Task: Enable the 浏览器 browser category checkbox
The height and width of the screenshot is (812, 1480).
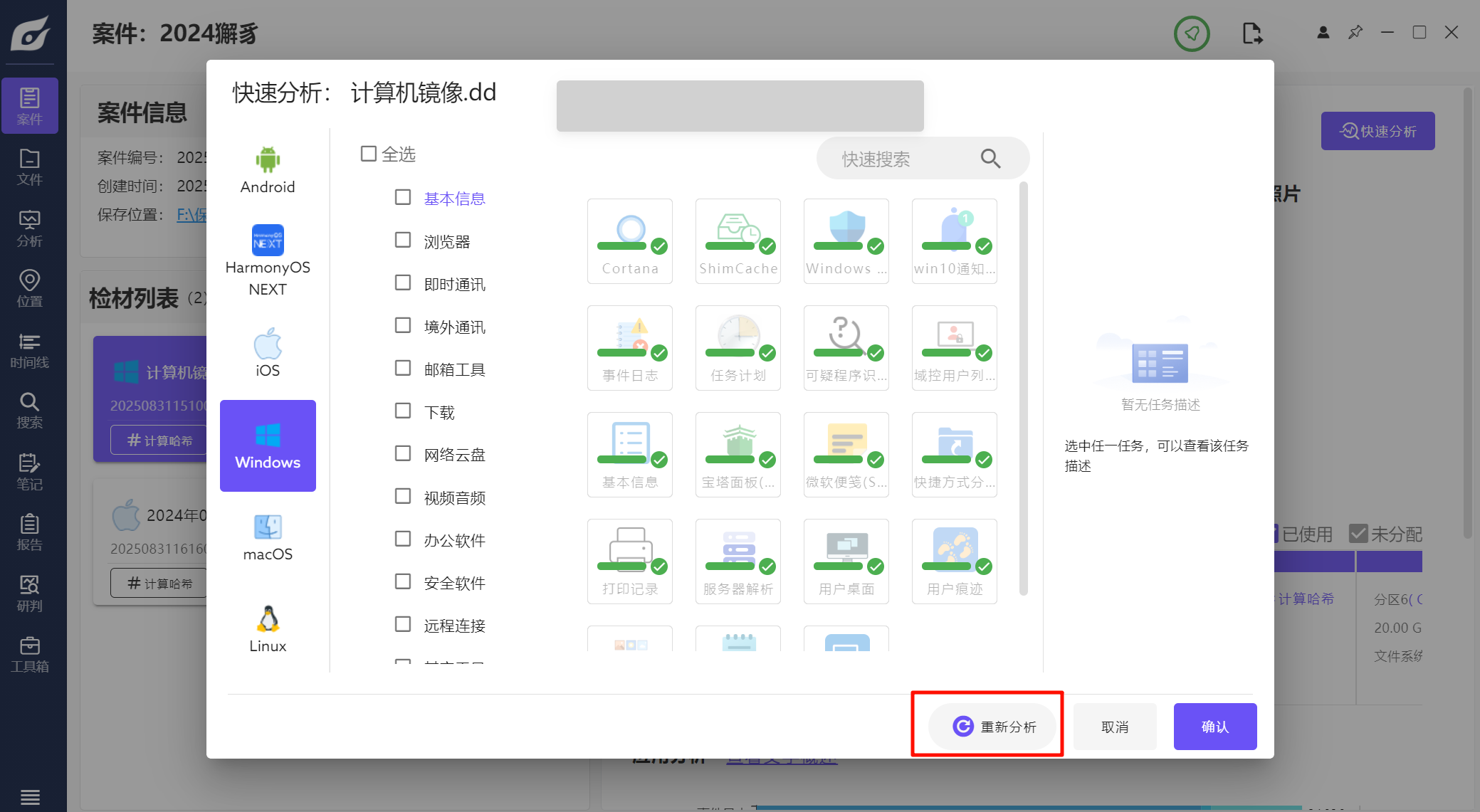Action: (403, 241)
